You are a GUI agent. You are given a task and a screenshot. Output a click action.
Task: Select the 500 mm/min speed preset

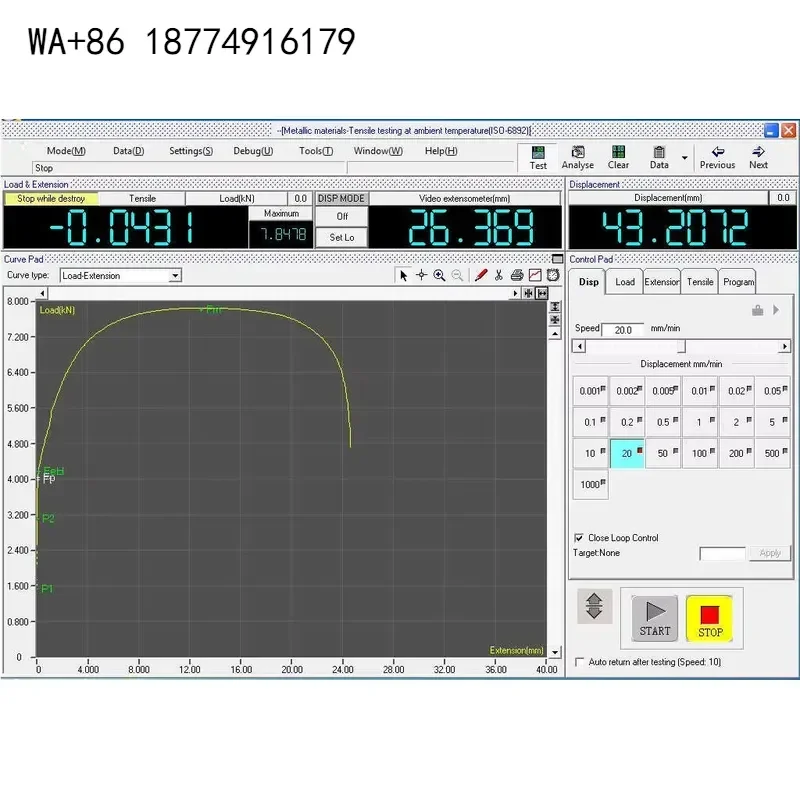[x=773, y=453]
